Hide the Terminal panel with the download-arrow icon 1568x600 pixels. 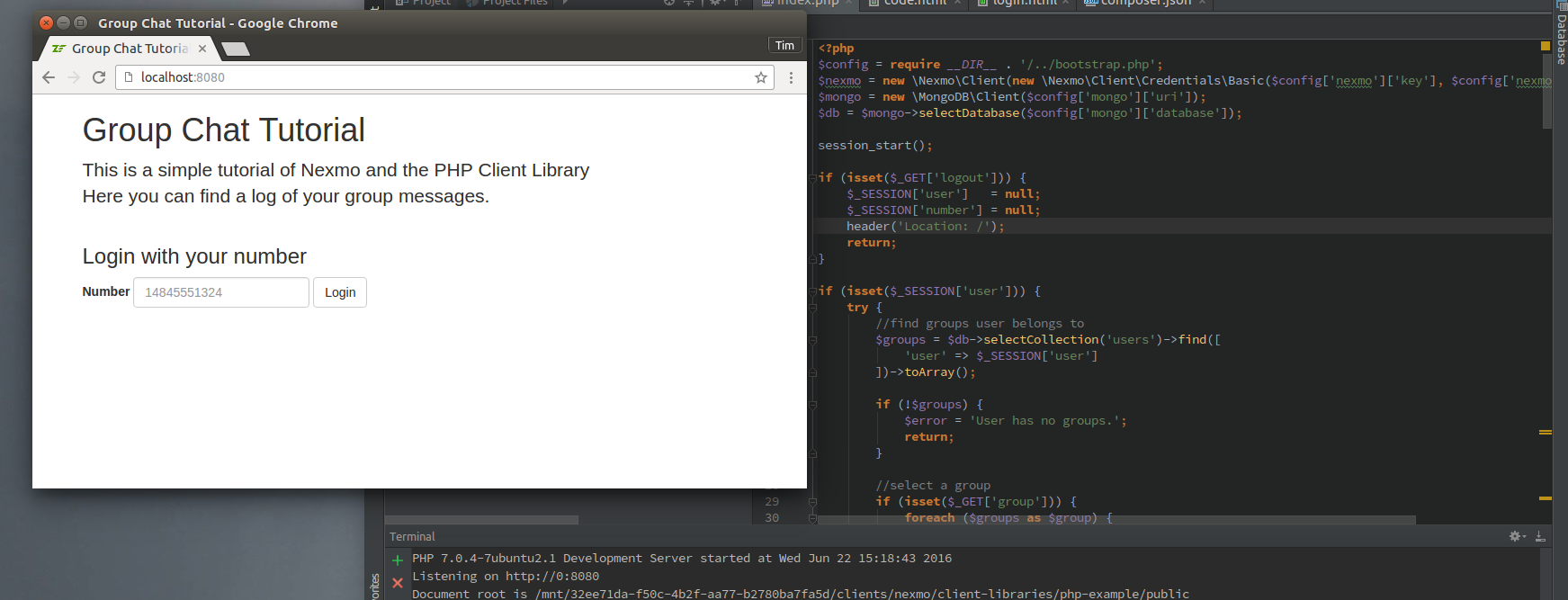click(x=1540, y=536)
